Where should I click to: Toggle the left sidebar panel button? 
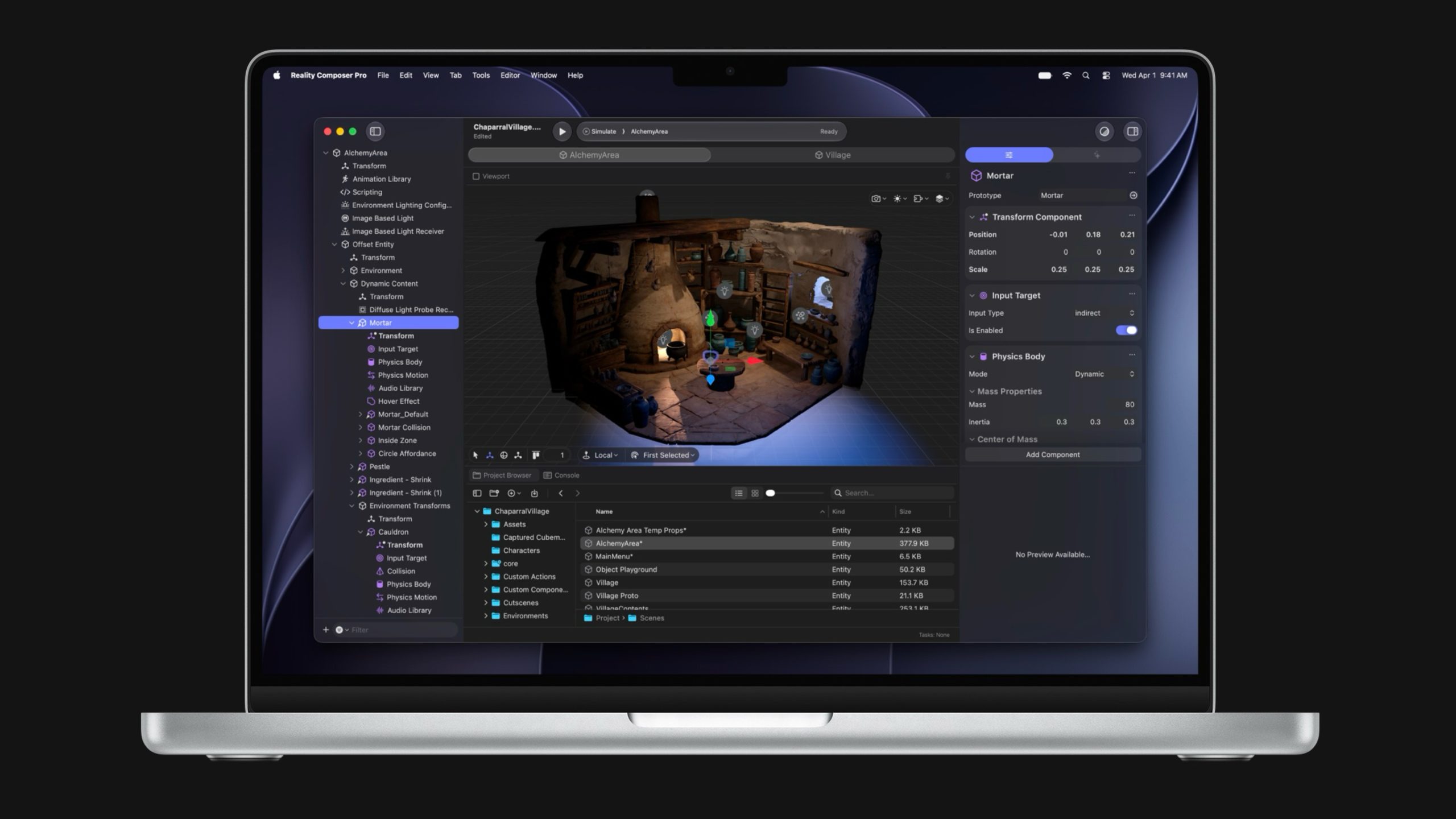(375, 131)
